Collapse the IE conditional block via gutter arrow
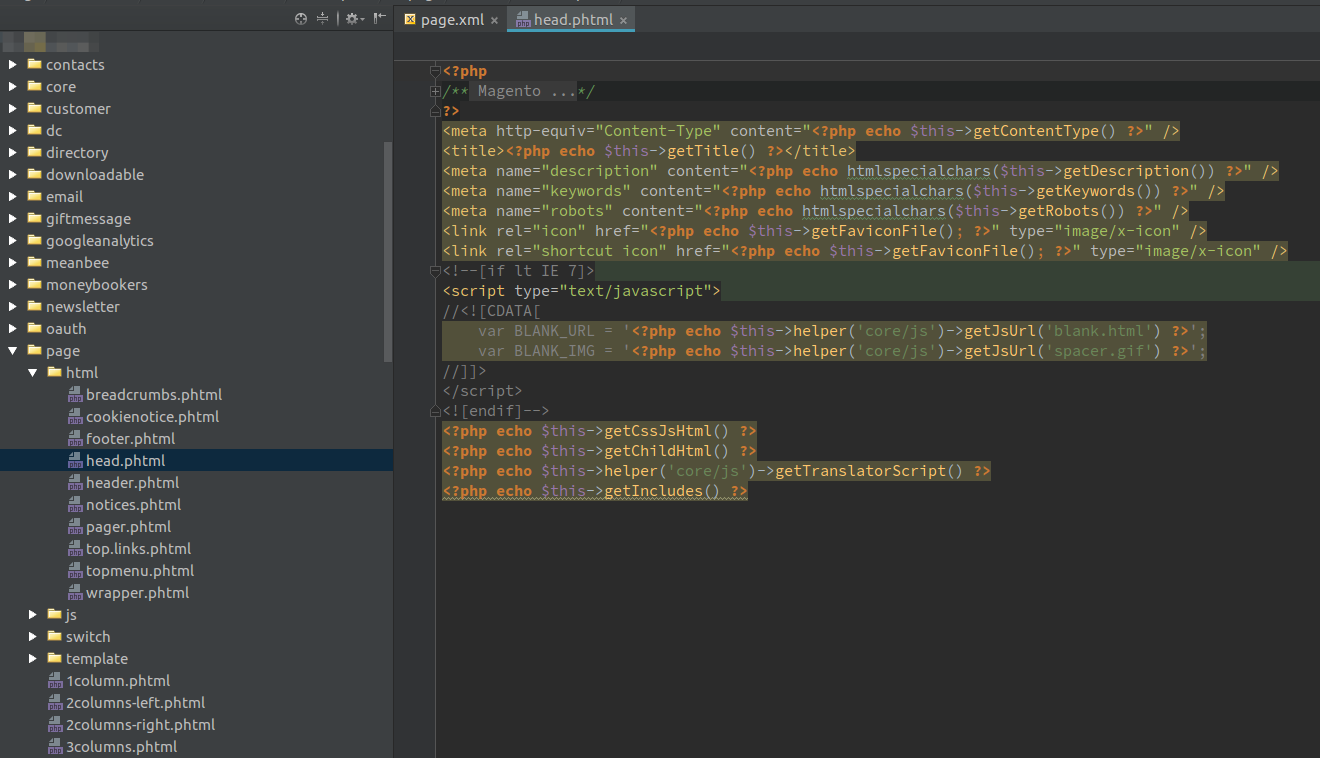 pyautogui.click(x=434, y=270)
